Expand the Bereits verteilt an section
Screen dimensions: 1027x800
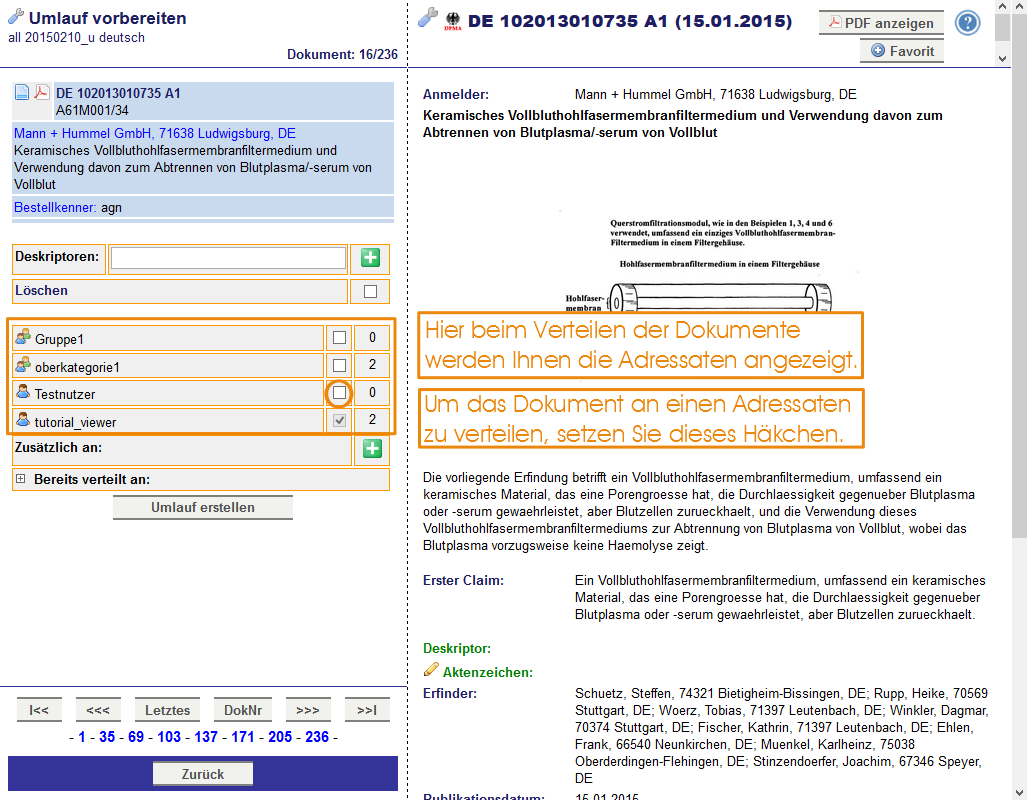coord(20,479)
